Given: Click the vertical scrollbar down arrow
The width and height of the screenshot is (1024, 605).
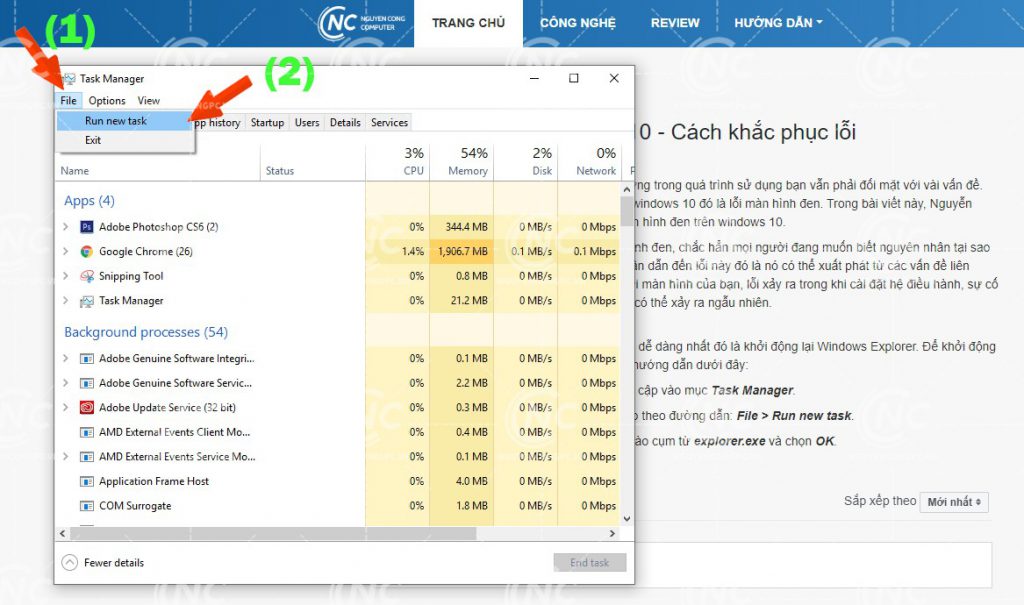Looking at the screenshot, I should tap(627, 519).
